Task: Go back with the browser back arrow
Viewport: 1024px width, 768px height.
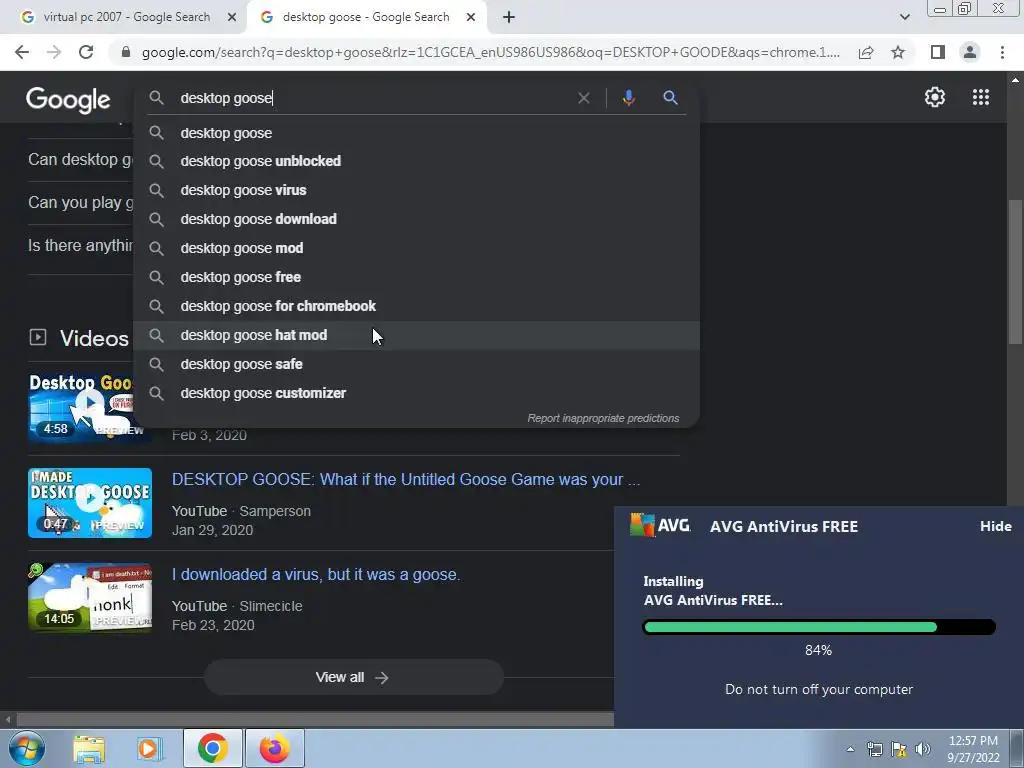Action: point(22,52)
